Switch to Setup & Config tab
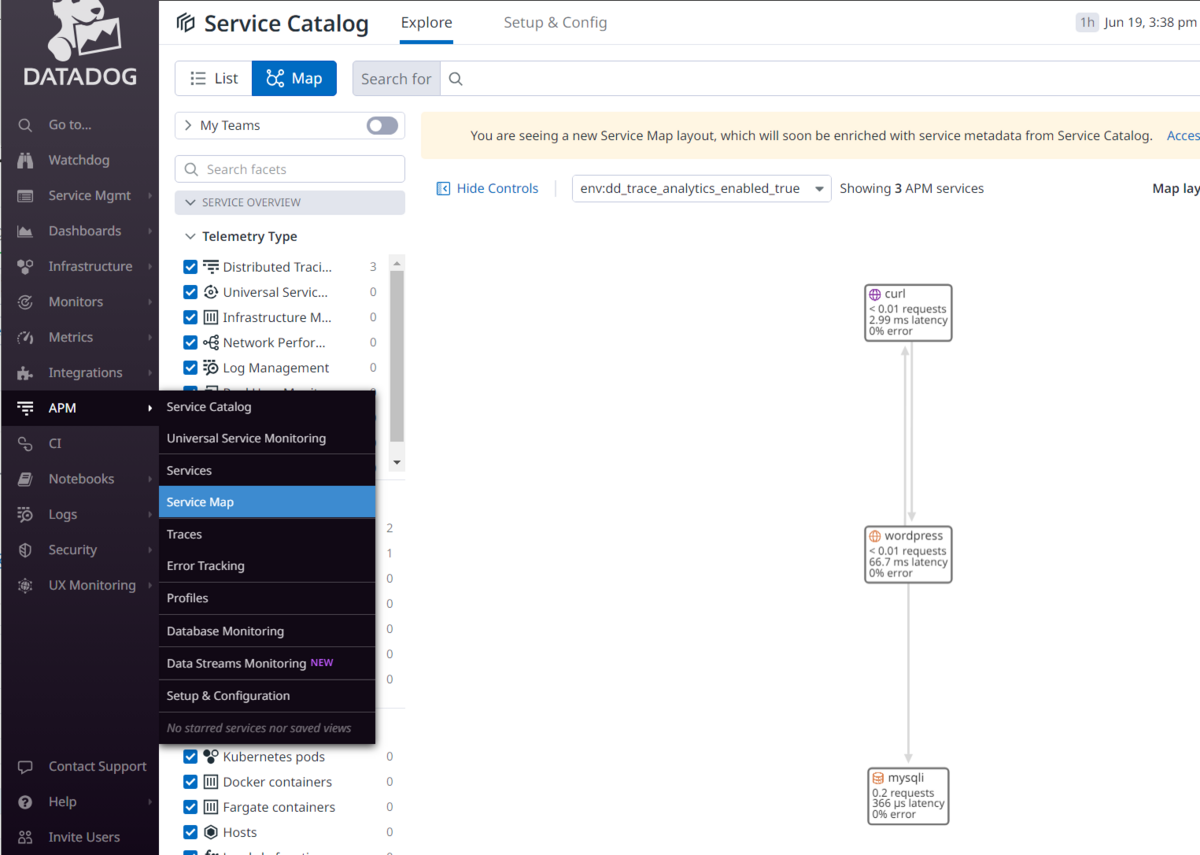 click(555, 22)
